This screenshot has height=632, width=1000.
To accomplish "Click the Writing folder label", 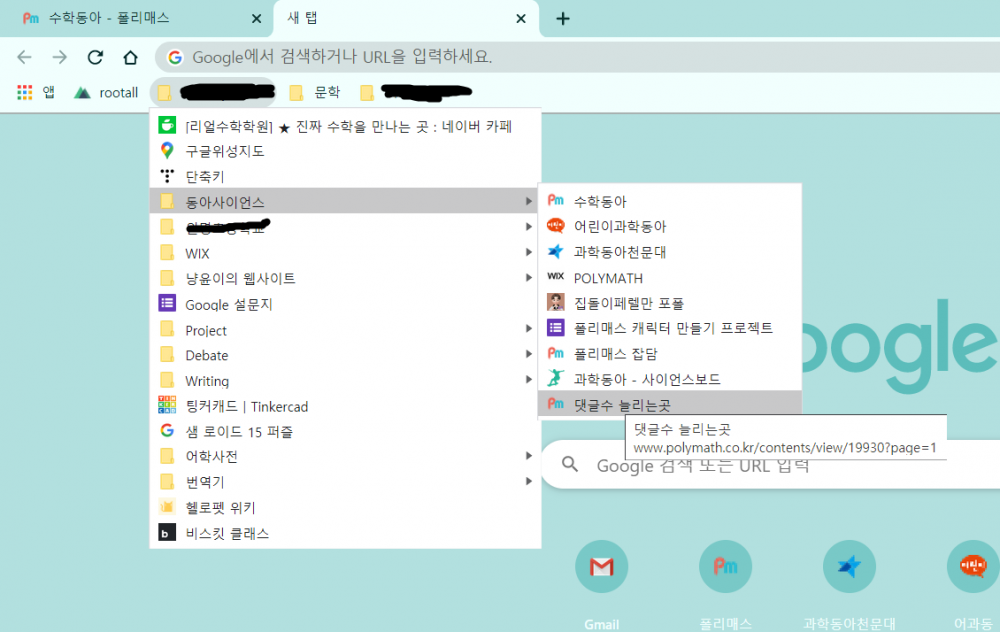I will coord(207,381).
